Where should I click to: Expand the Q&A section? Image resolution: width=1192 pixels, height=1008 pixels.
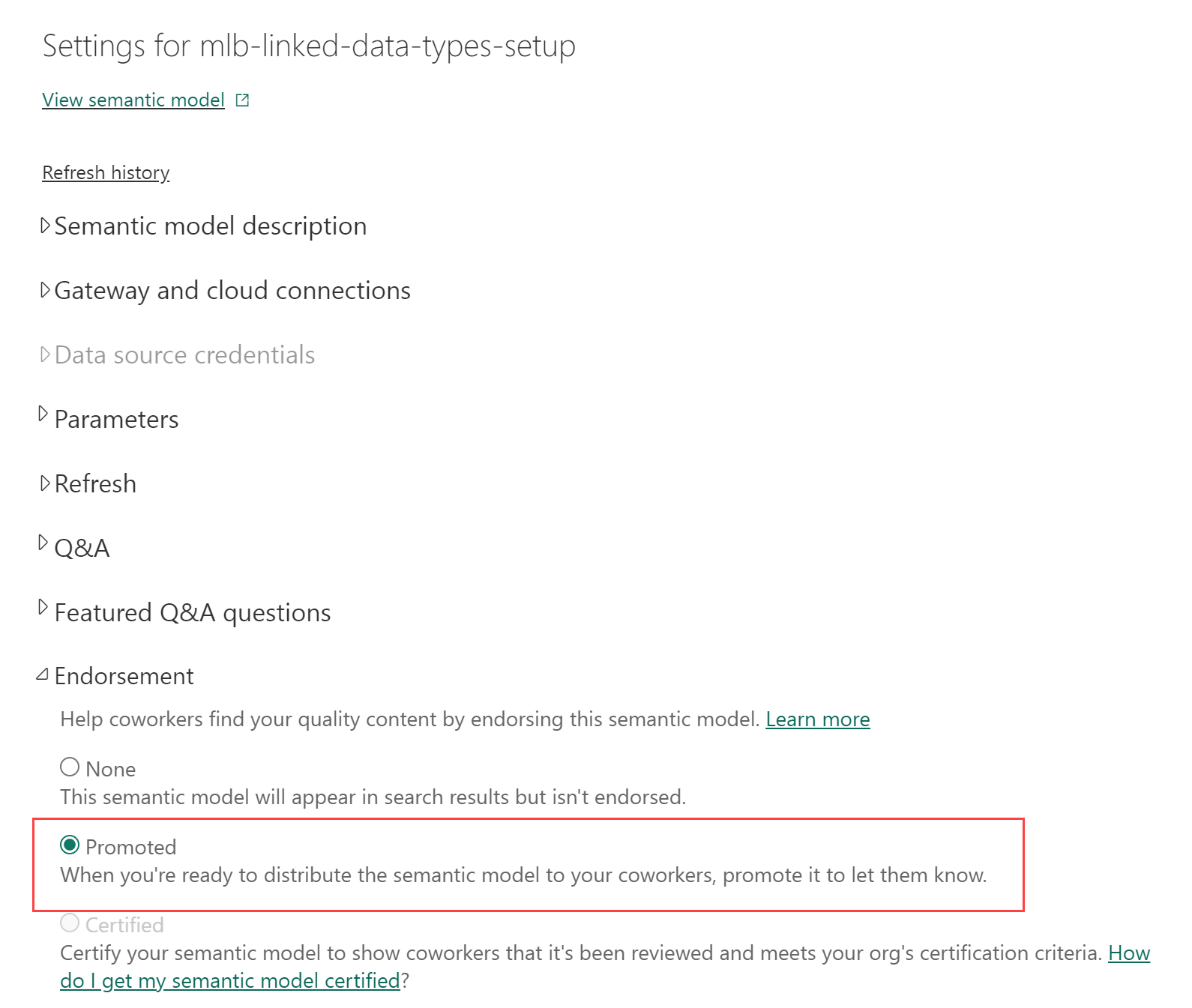click(x=43, y=543)
